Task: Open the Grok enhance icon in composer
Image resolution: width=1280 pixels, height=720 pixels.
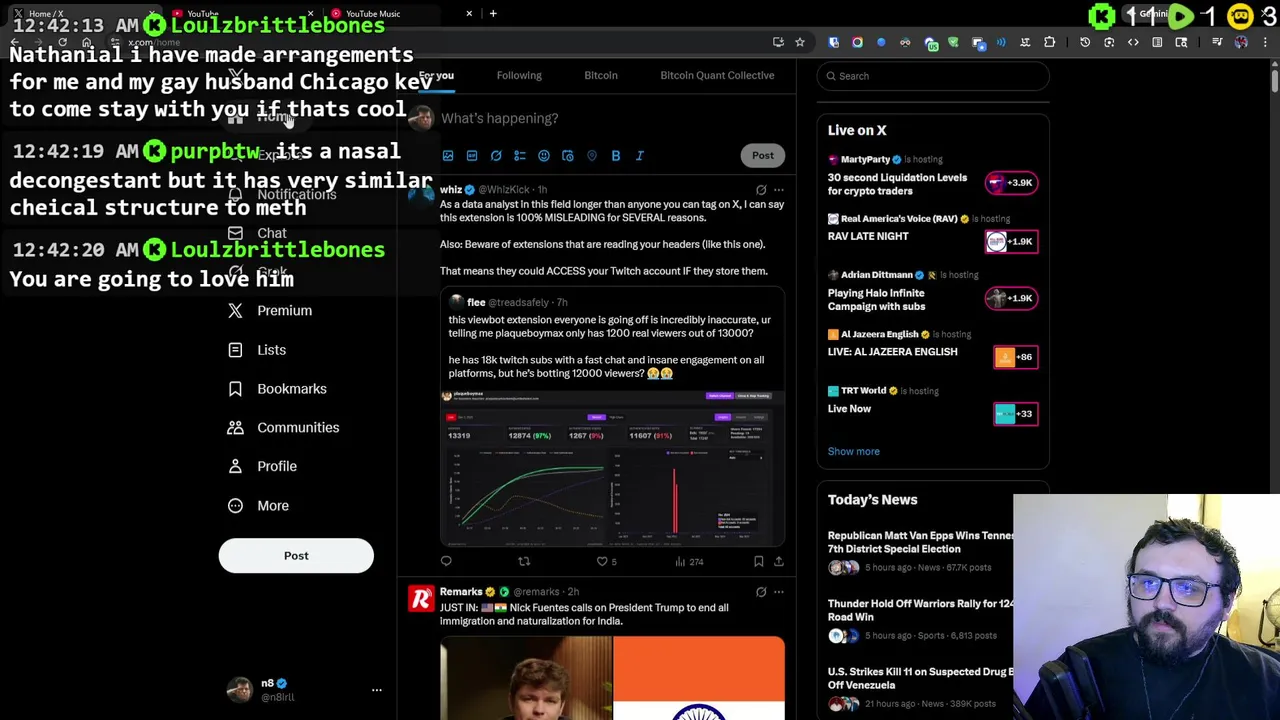Action: coord(496,156)
